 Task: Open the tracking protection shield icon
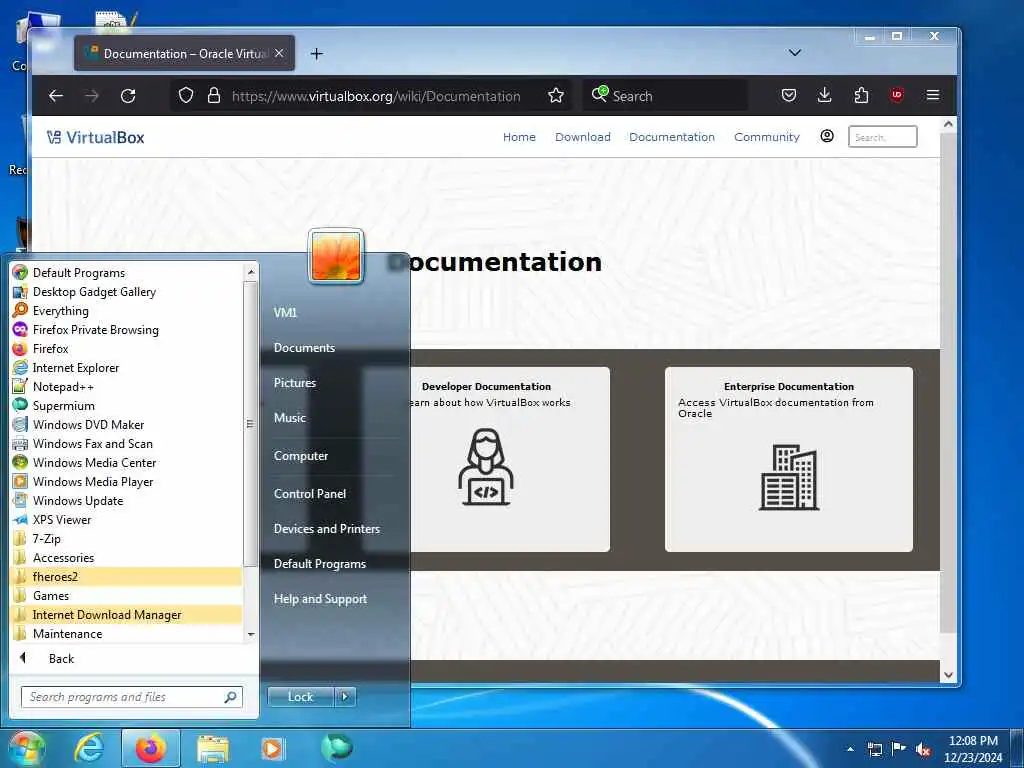point(186,96)
